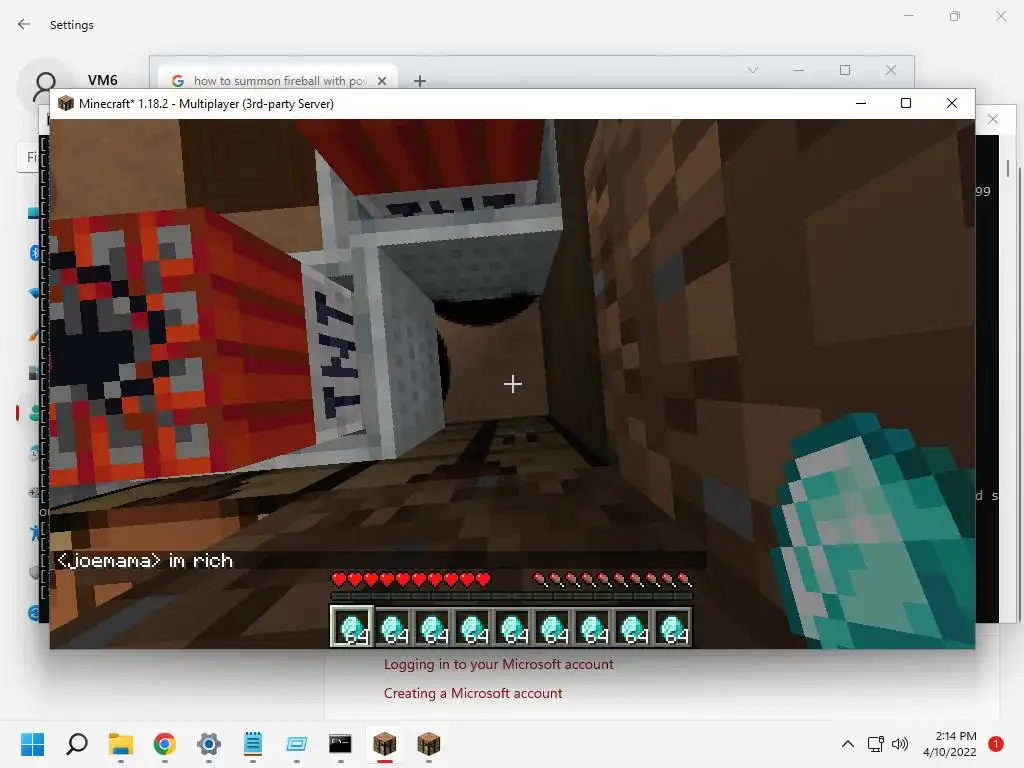Open Settings gear in the taskbar

209,744
